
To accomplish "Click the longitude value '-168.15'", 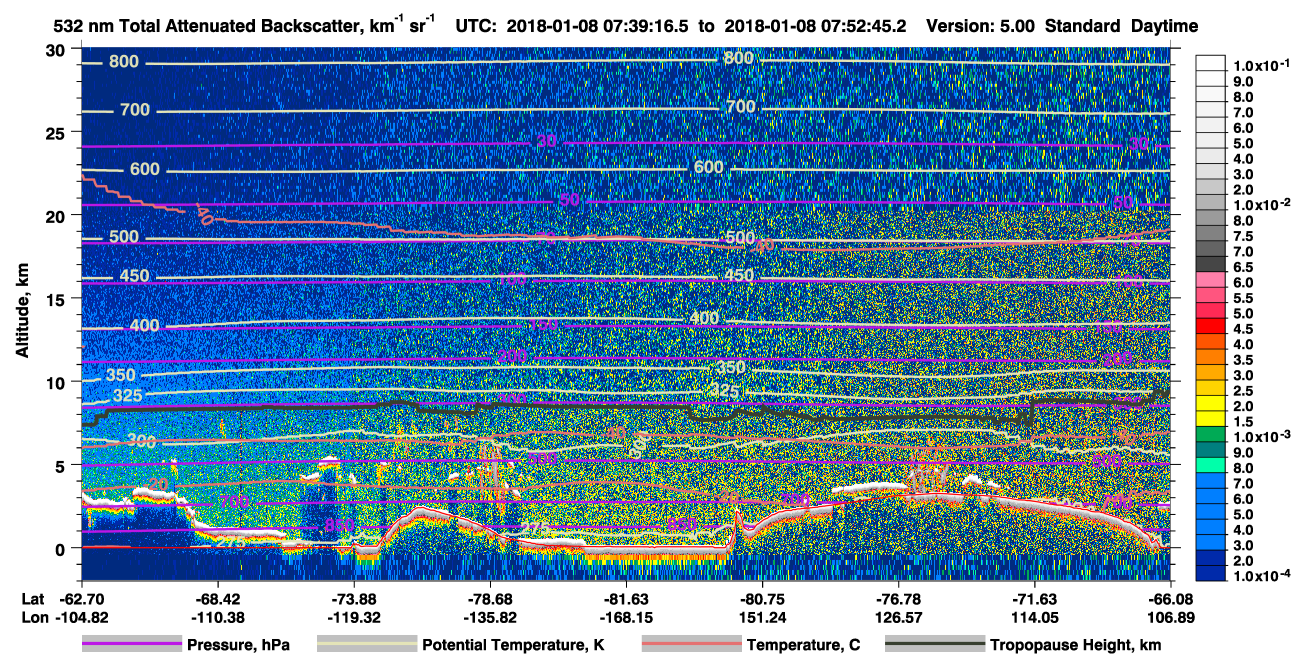I will 625,617.
